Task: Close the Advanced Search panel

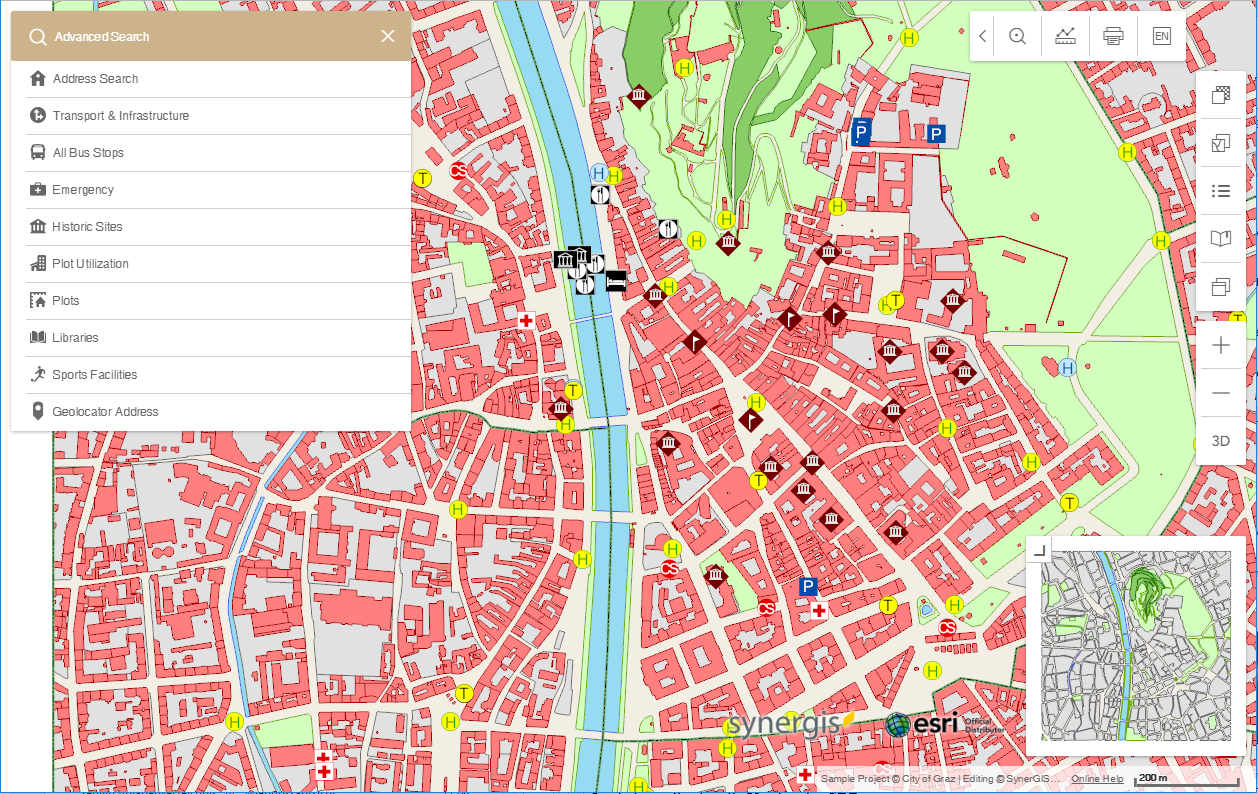Action: [388, 36]
